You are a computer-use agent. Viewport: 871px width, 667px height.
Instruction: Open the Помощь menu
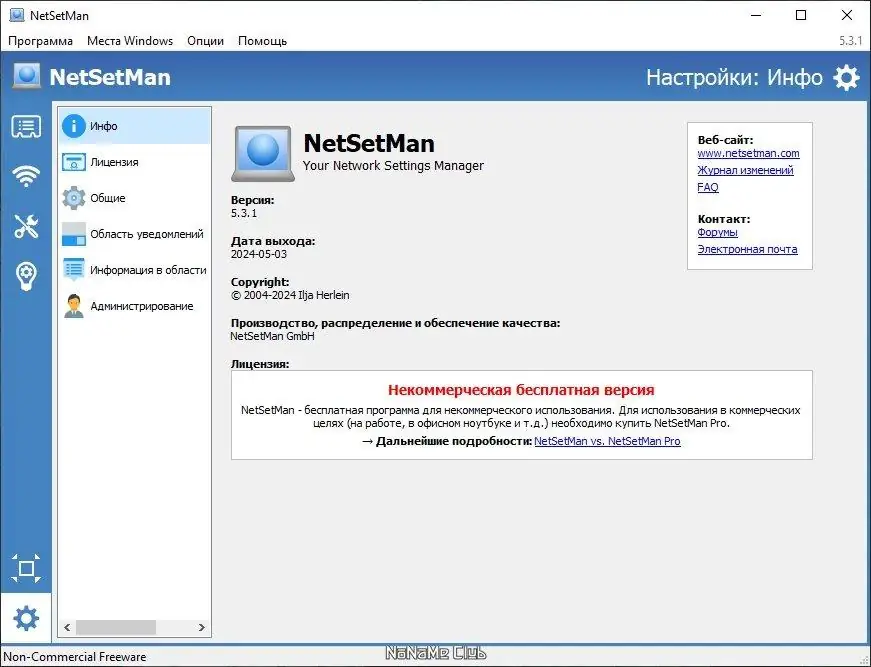point(262,41)
